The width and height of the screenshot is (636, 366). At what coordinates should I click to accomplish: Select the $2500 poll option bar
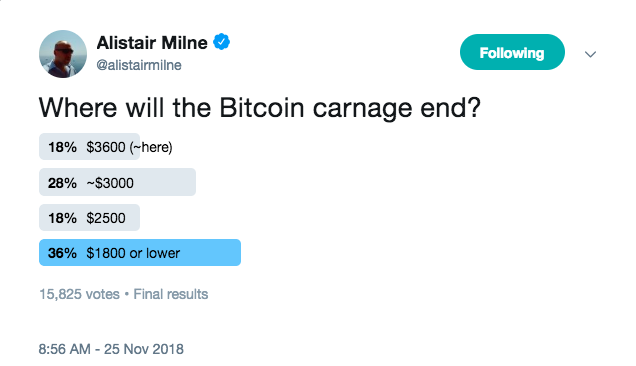(x=90, y=217)
